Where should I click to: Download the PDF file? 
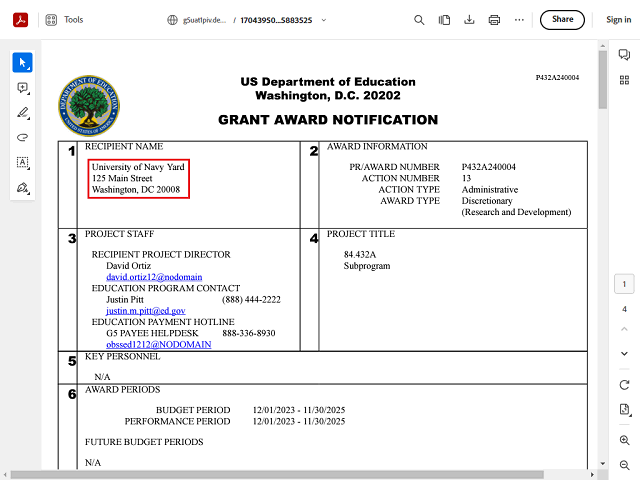coord(444,19)
